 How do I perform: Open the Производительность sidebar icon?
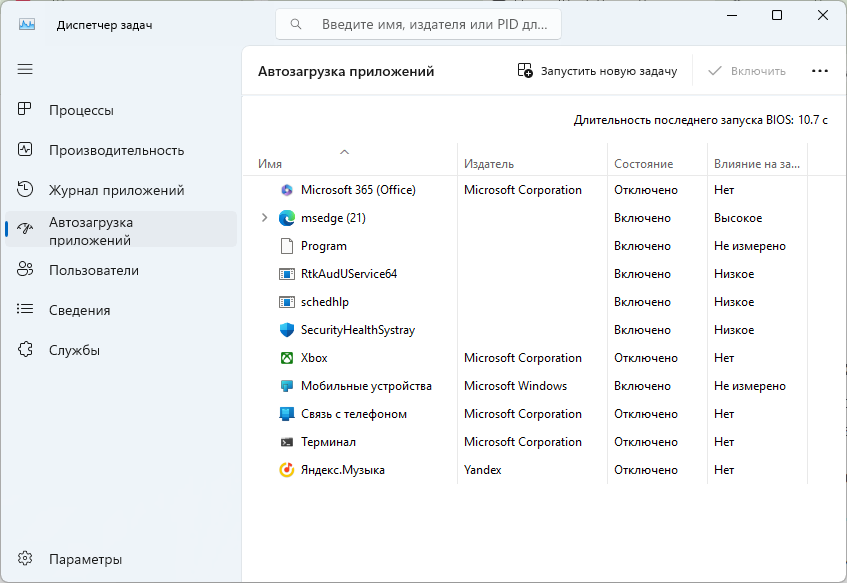tap(26, 150)
